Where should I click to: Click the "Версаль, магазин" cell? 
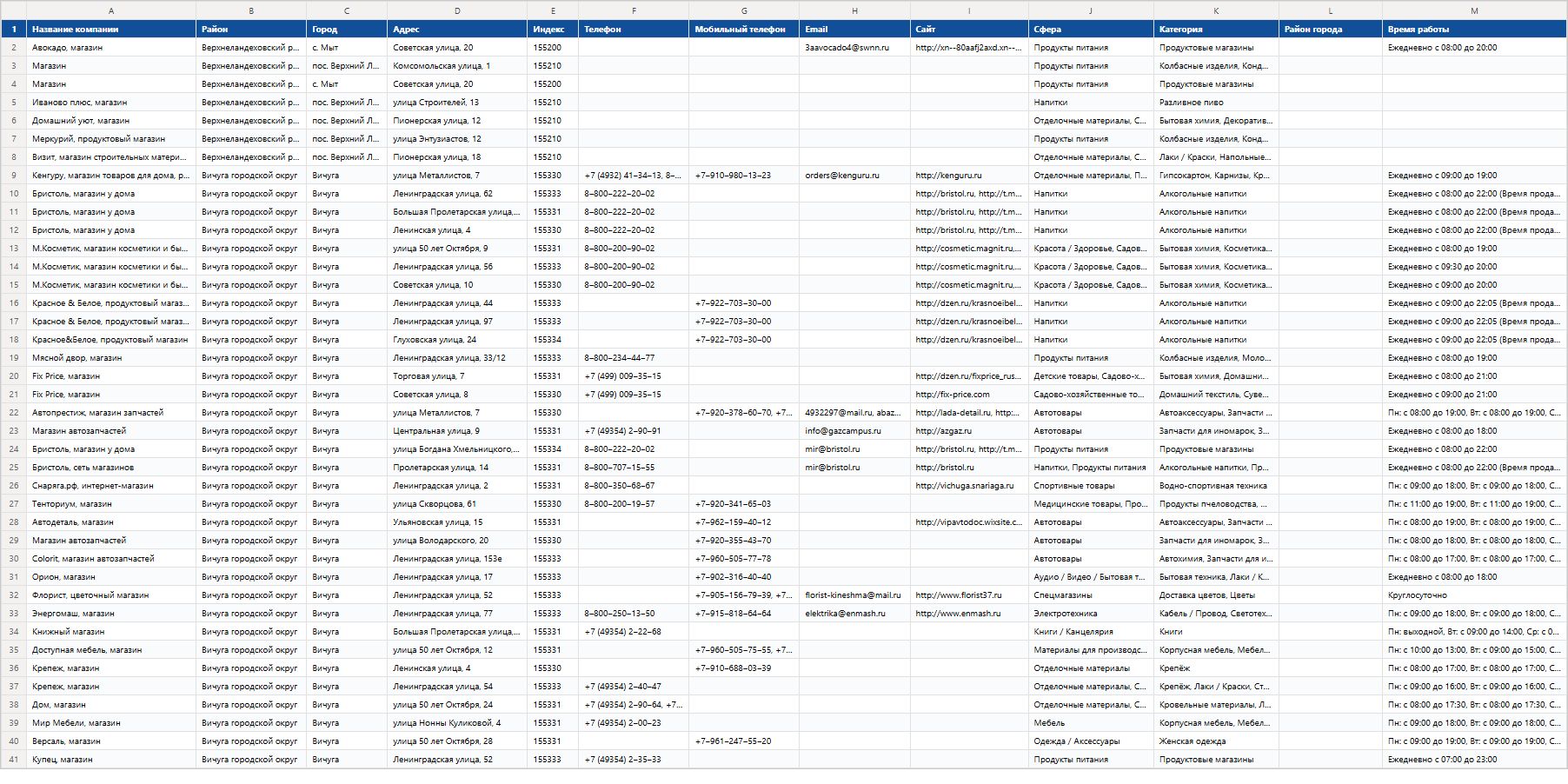[111, 741]
